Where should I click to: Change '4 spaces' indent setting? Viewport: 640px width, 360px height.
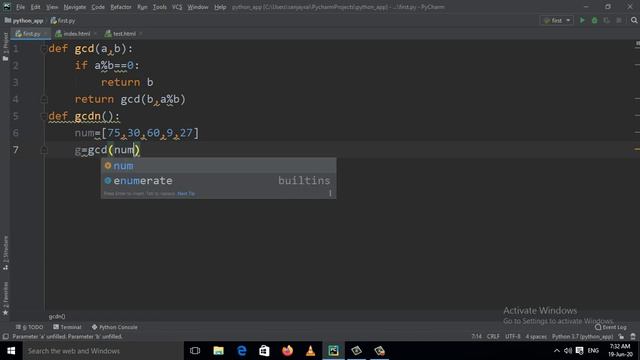536,337
